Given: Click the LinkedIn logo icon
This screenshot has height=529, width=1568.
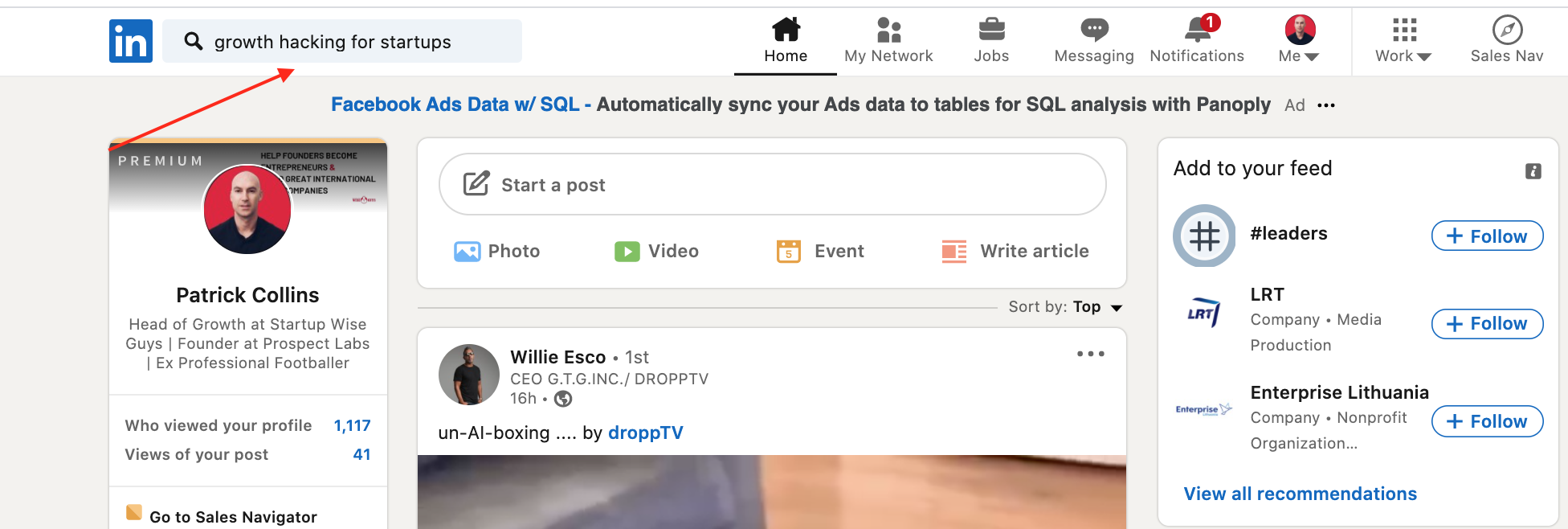Looking at the screenshot, I should [x=131, y=41].
